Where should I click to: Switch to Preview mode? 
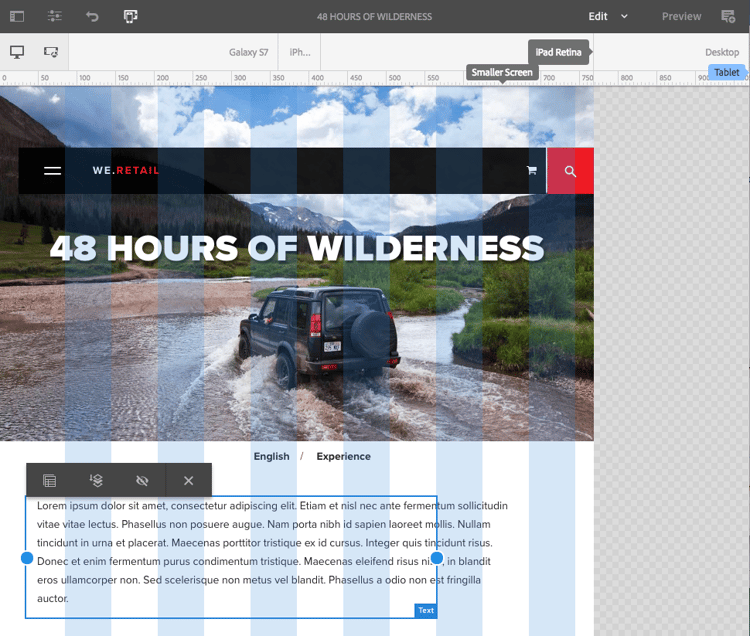[x=681, y=16]
